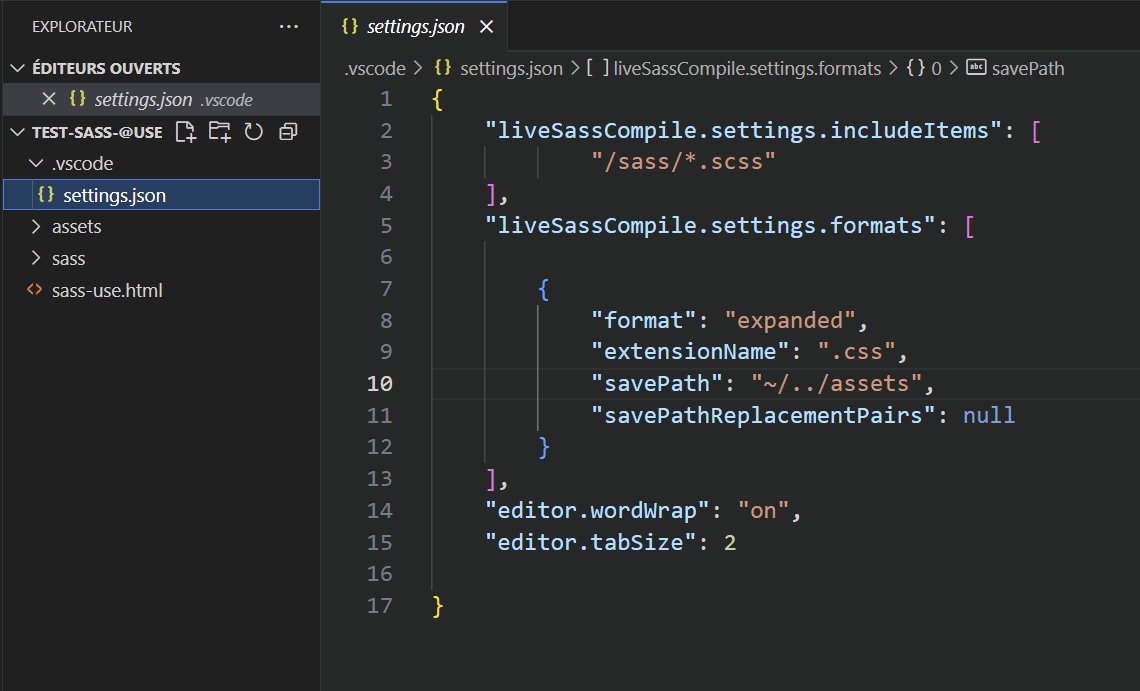Click the savePath breadcrumb segment
Image resolution: width=1140 pixels, height=691 pixels.
click(1027, 68)
